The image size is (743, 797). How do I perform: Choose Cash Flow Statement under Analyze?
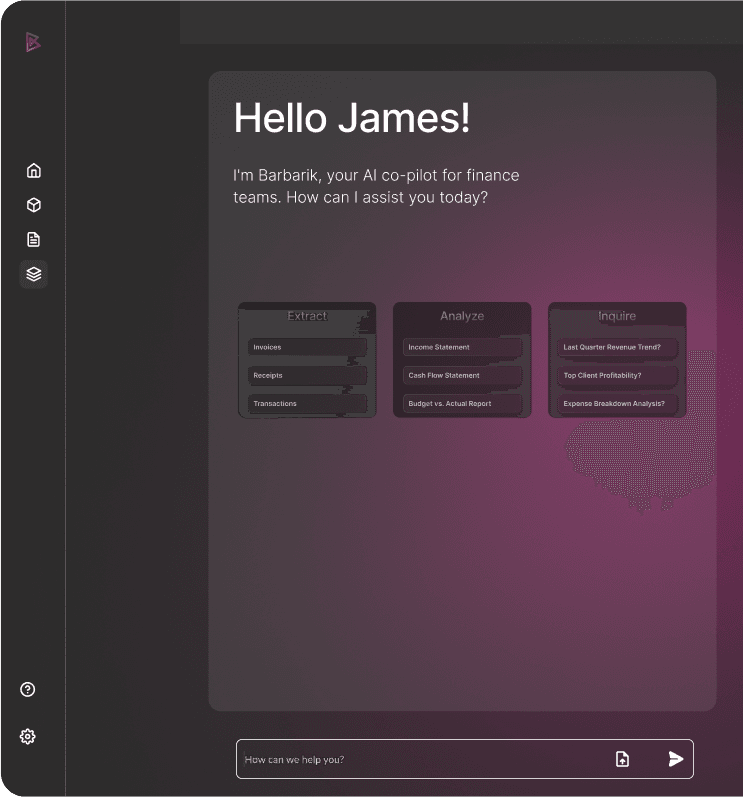(462, 375)
